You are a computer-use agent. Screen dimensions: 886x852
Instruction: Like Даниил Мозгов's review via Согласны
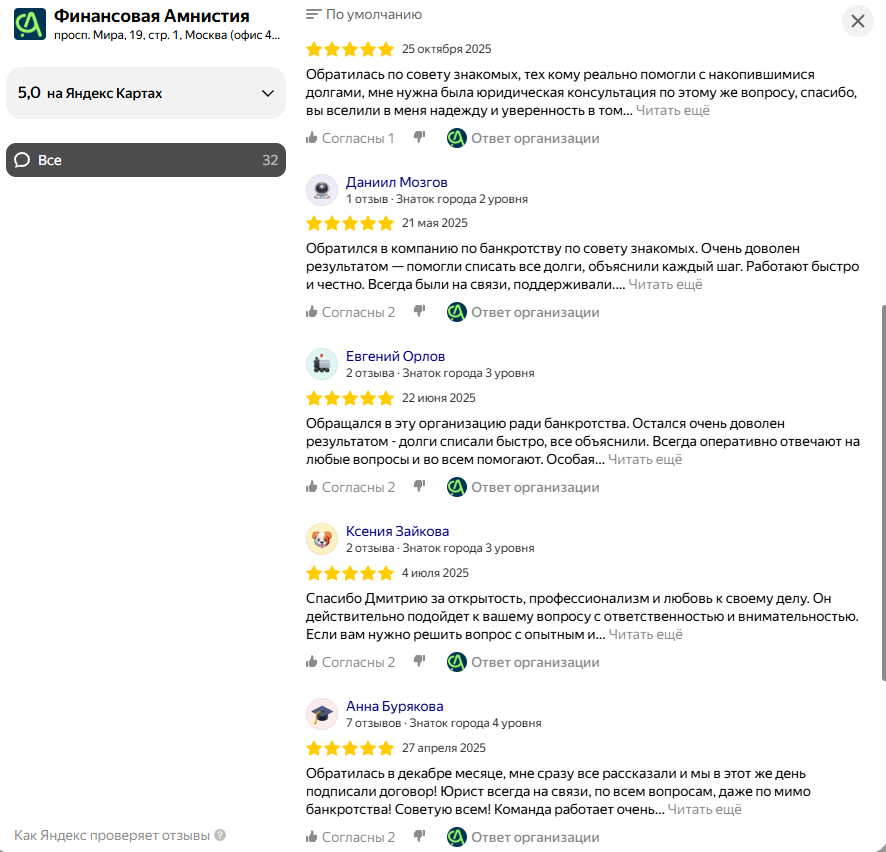[351, 312]
